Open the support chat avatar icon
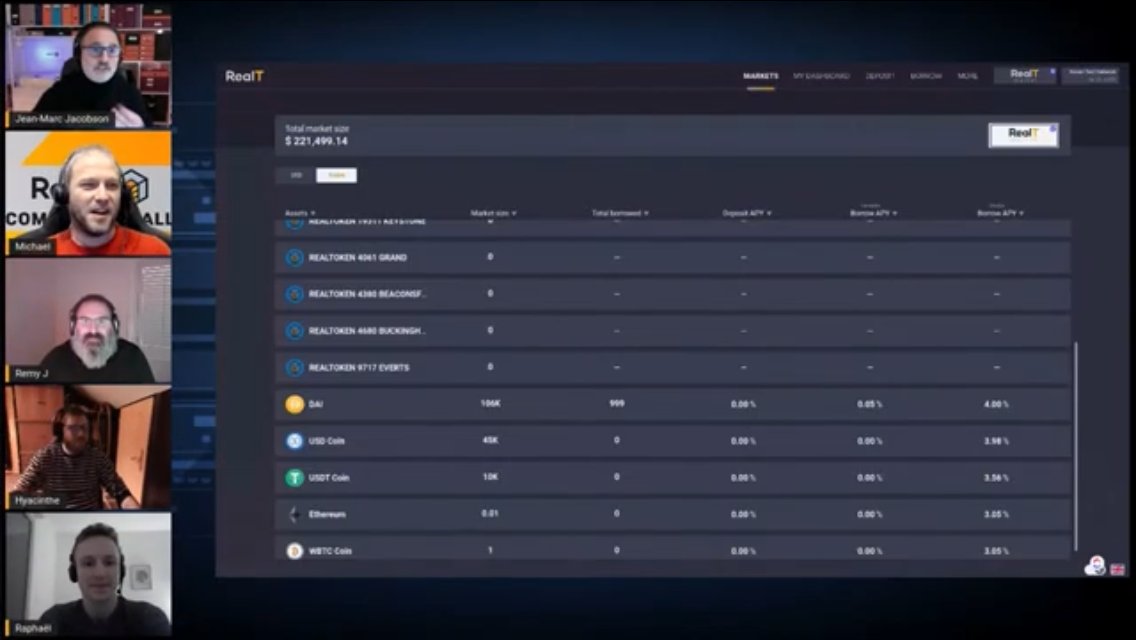This screenshot has height=640, width=1136. point(1095,566)
